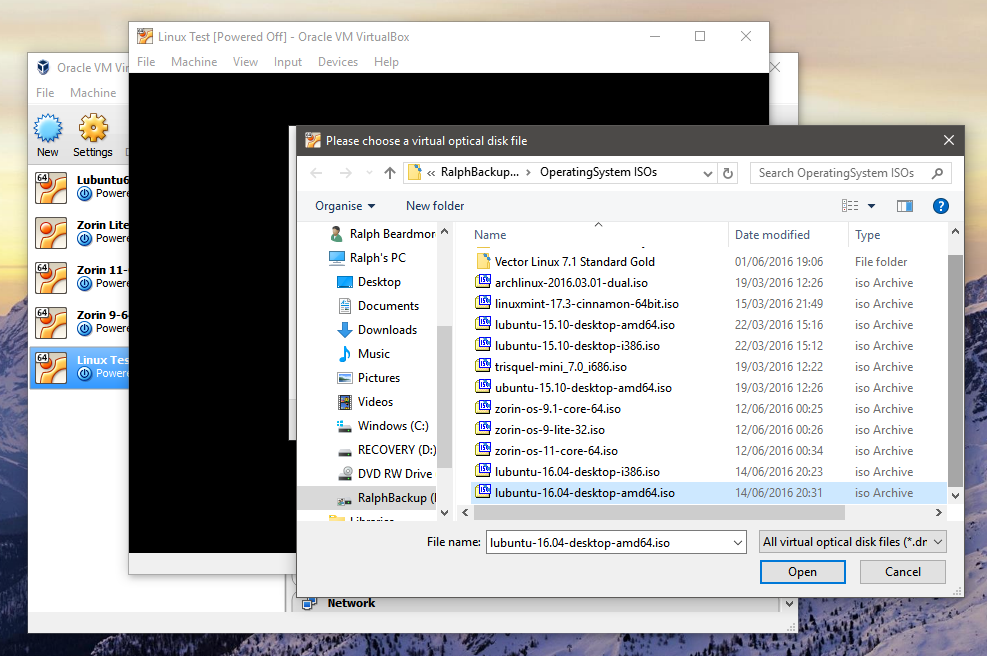This screenshot has height=656, width=987.
Task: Open Videos in navigation pane
Action: click(375, 402)
